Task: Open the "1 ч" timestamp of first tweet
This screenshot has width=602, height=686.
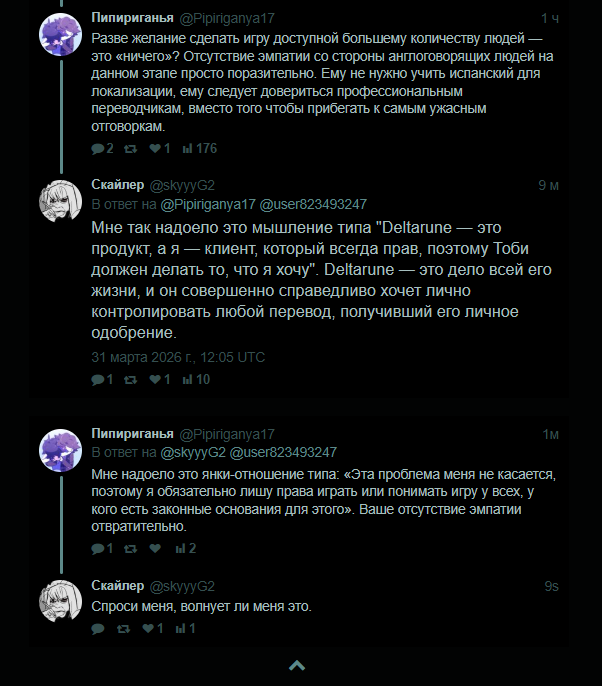Action: (550, 19)
